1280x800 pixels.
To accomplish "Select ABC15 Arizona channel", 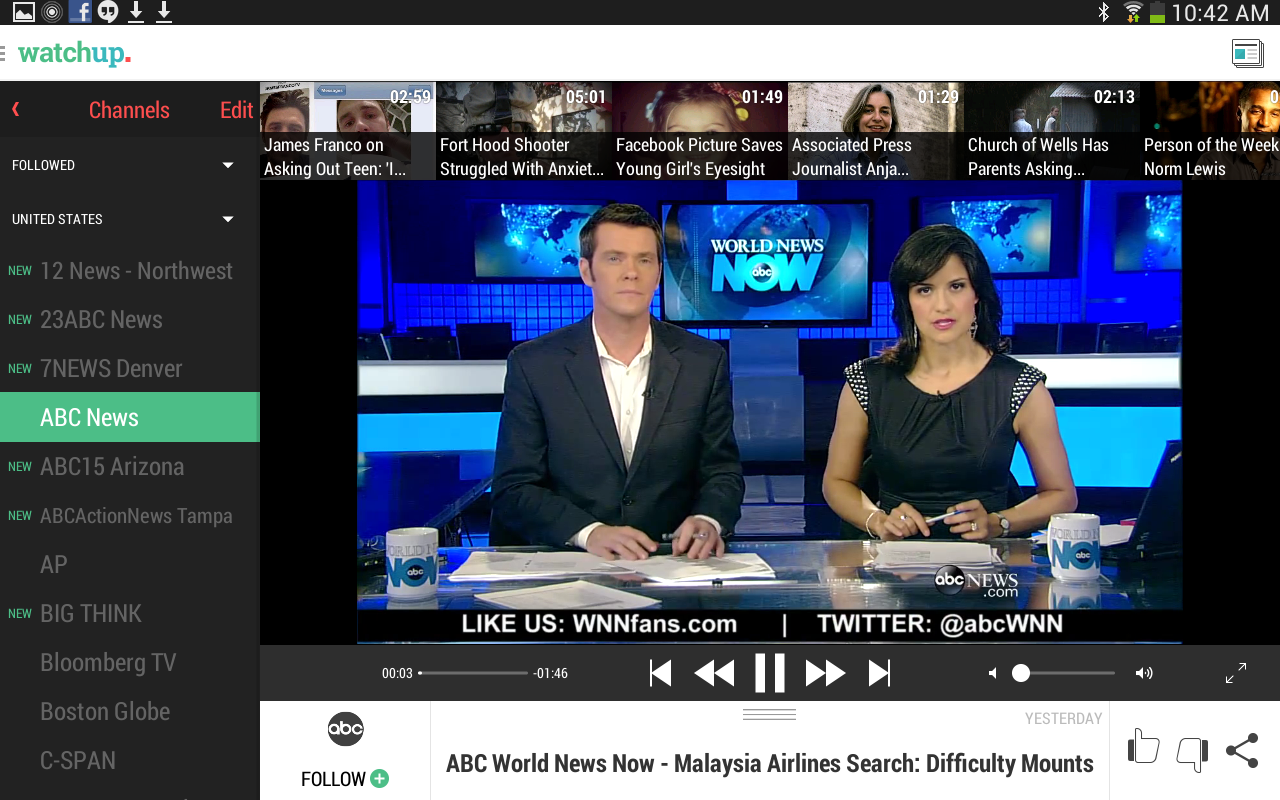I will click(x=130, y=467).
